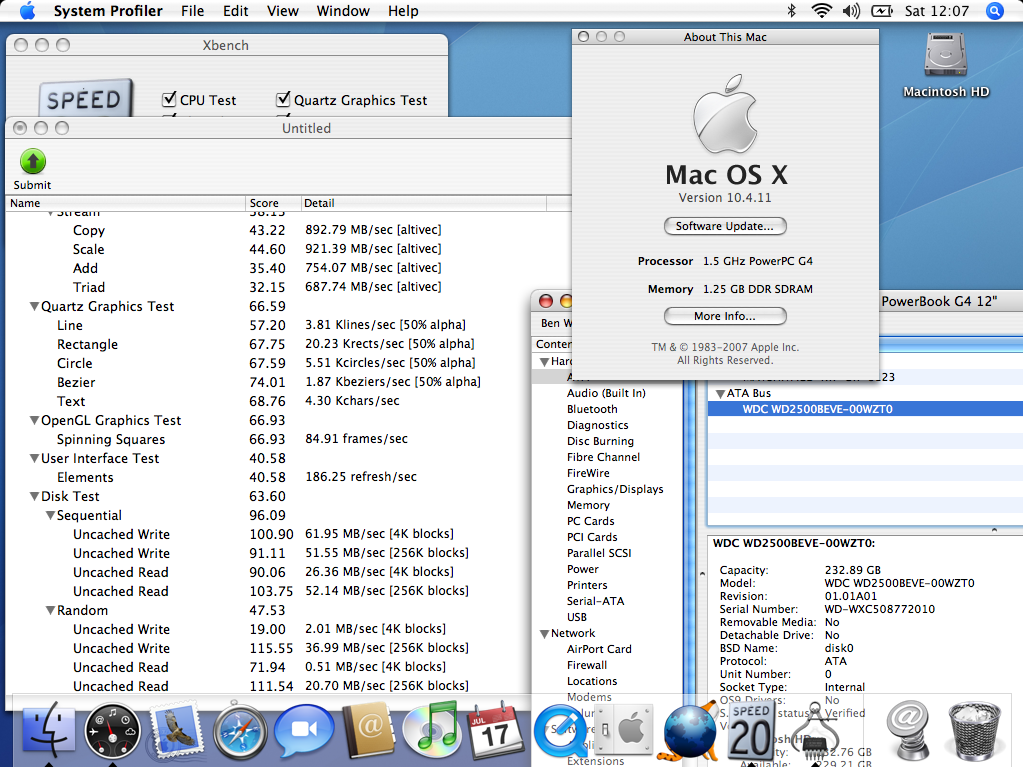
Task: Collapse the Network section in Contents
Action: [544, 634]
